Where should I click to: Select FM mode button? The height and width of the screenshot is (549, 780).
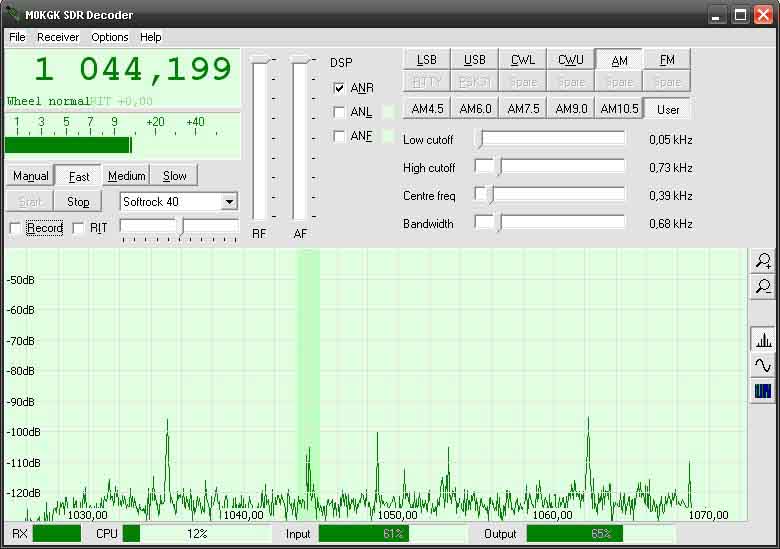[667, 60]
